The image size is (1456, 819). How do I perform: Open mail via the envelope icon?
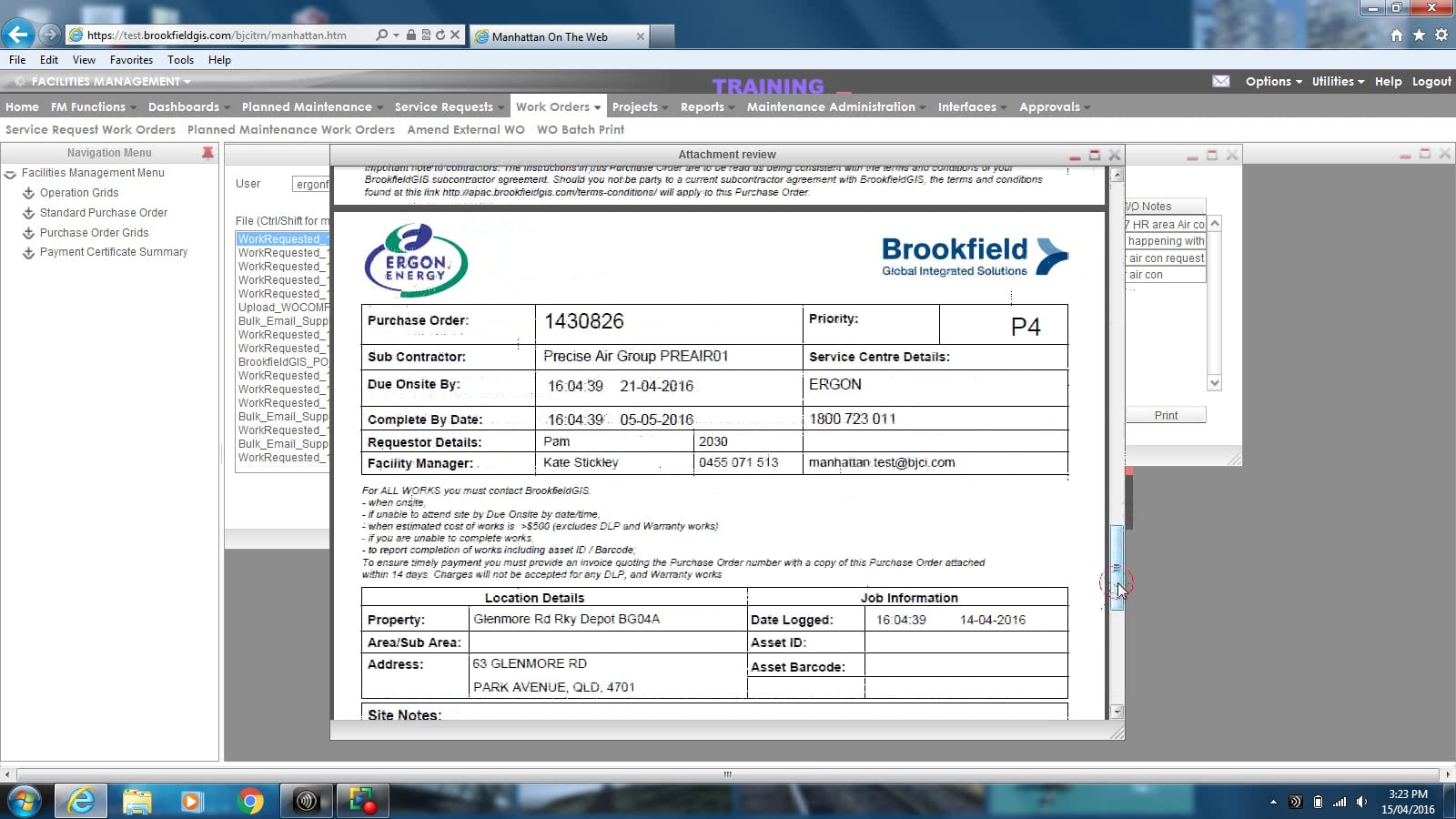click(1220, 81)
